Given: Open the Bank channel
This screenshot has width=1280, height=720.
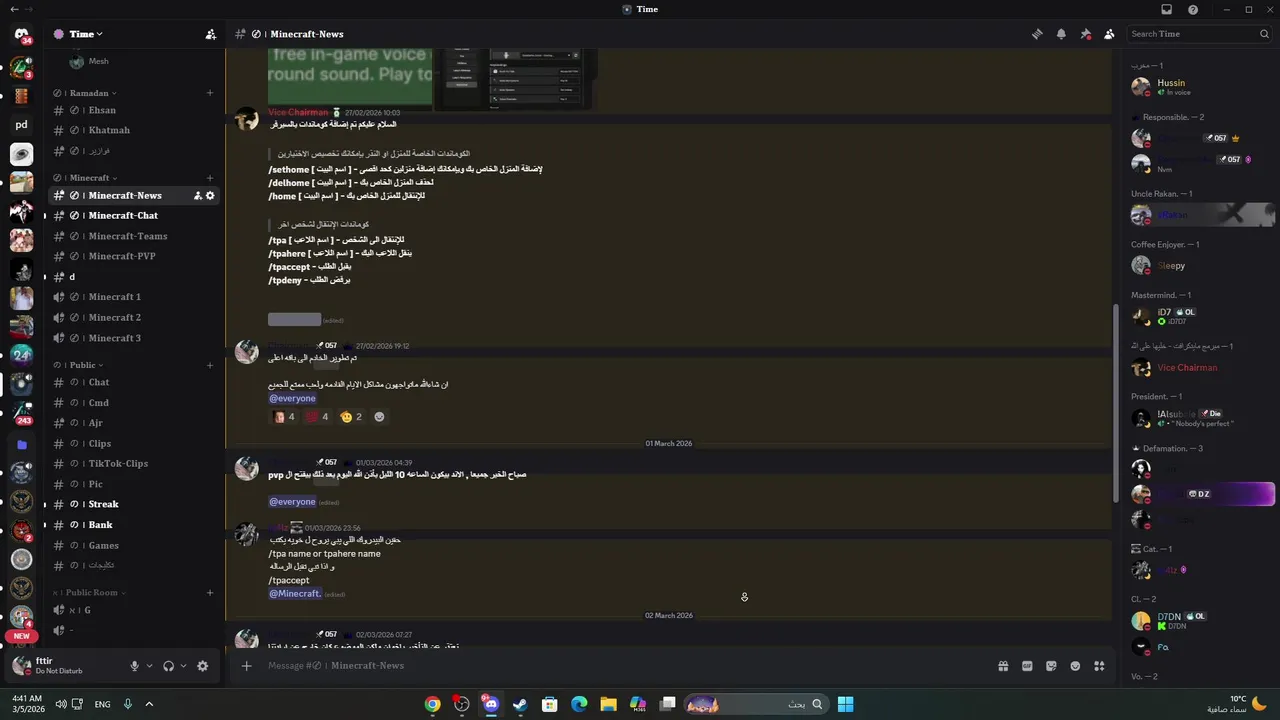Looking at the screenshot, I should 132,525.
